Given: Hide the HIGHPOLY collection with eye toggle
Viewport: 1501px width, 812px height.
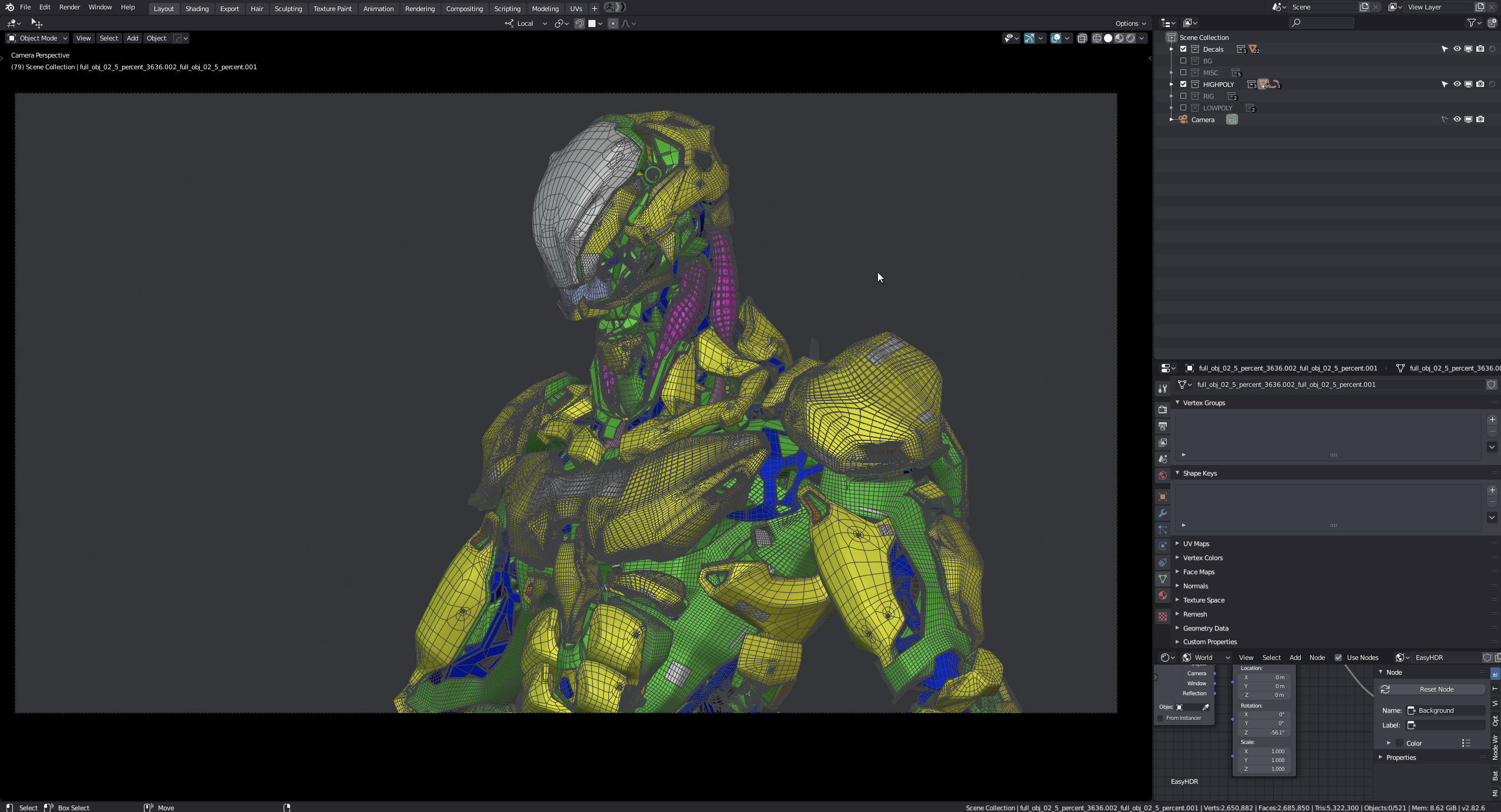Looking at the screenshot, I should coord(1456,84).
